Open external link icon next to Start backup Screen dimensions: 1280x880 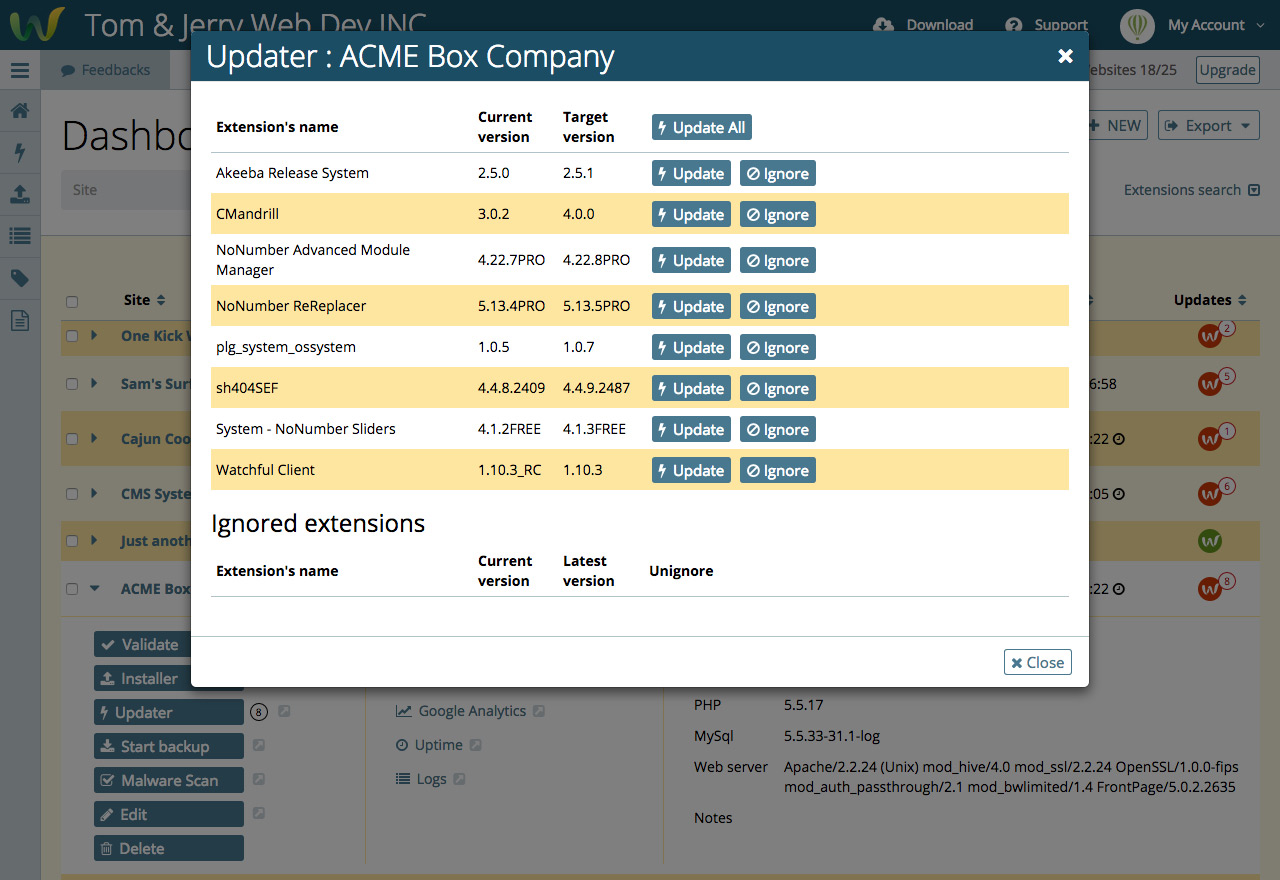click(259, 745)
